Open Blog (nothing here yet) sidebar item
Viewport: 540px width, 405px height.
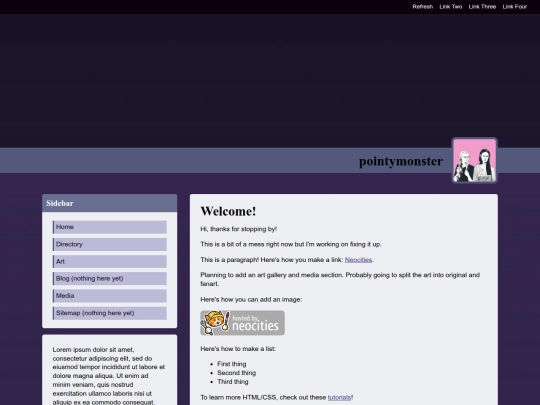click(x=110, y=279)
